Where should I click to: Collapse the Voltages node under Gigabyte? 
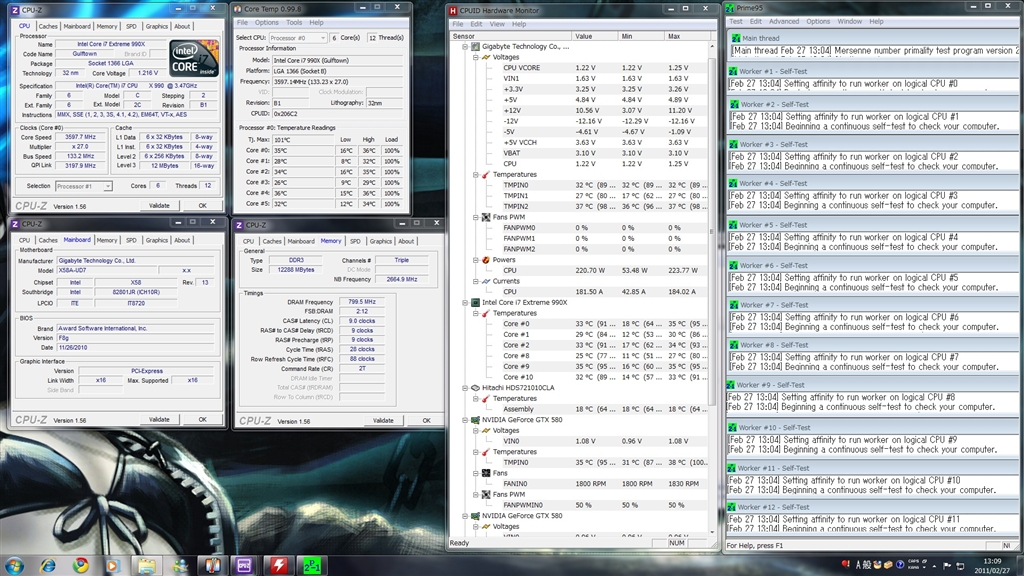pos(476,57)
